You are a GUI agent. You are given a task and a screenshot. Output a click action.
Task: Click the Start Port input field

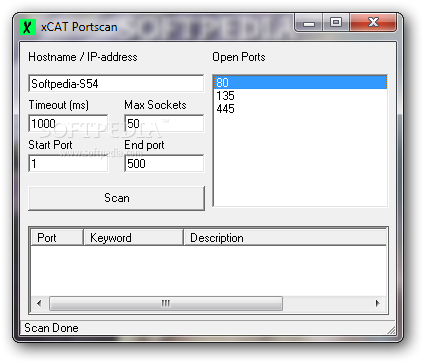coord(68,163)
